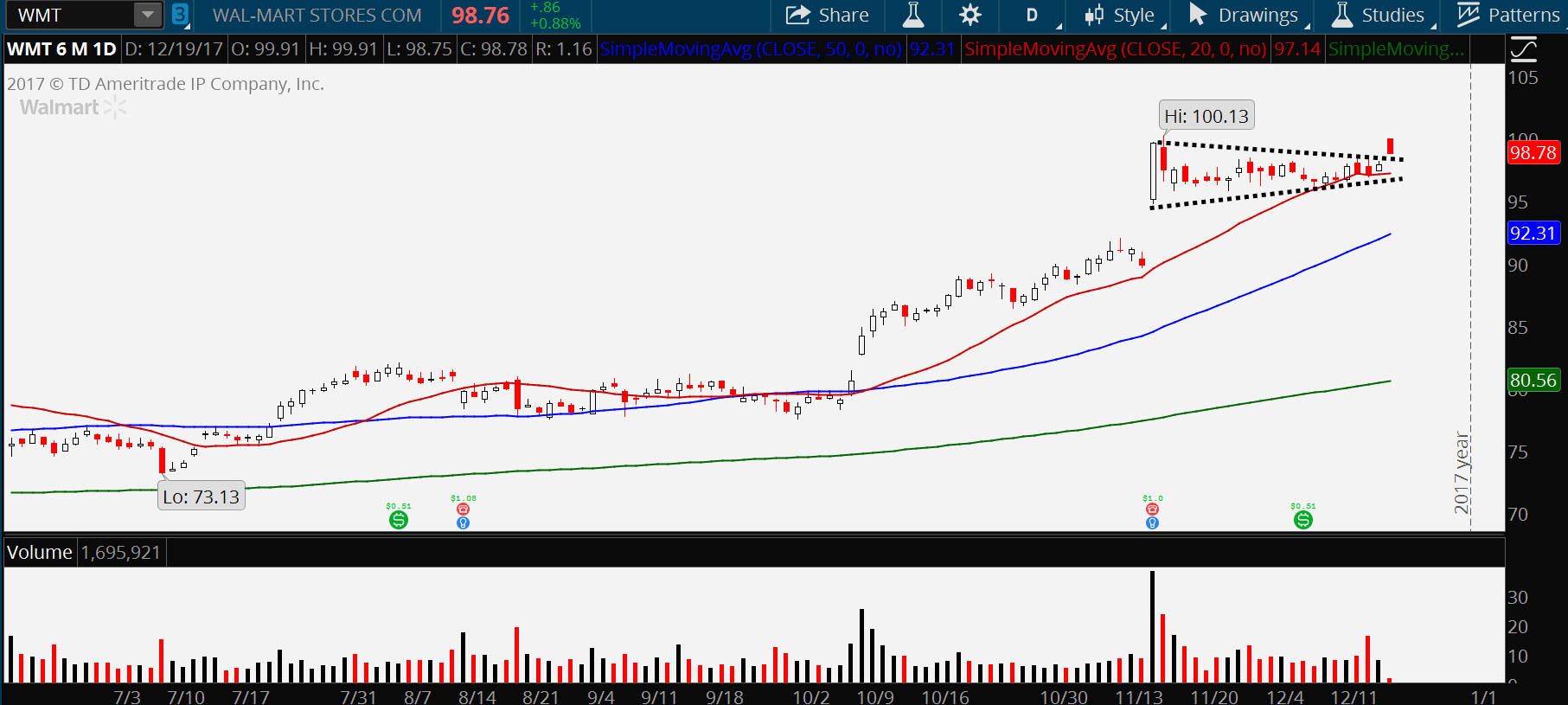Click the D: 12/19/17 date readout
Image resolution: width=1568 pixels, height=705 pixels.
pyautogui.click(x=174, y=49)
